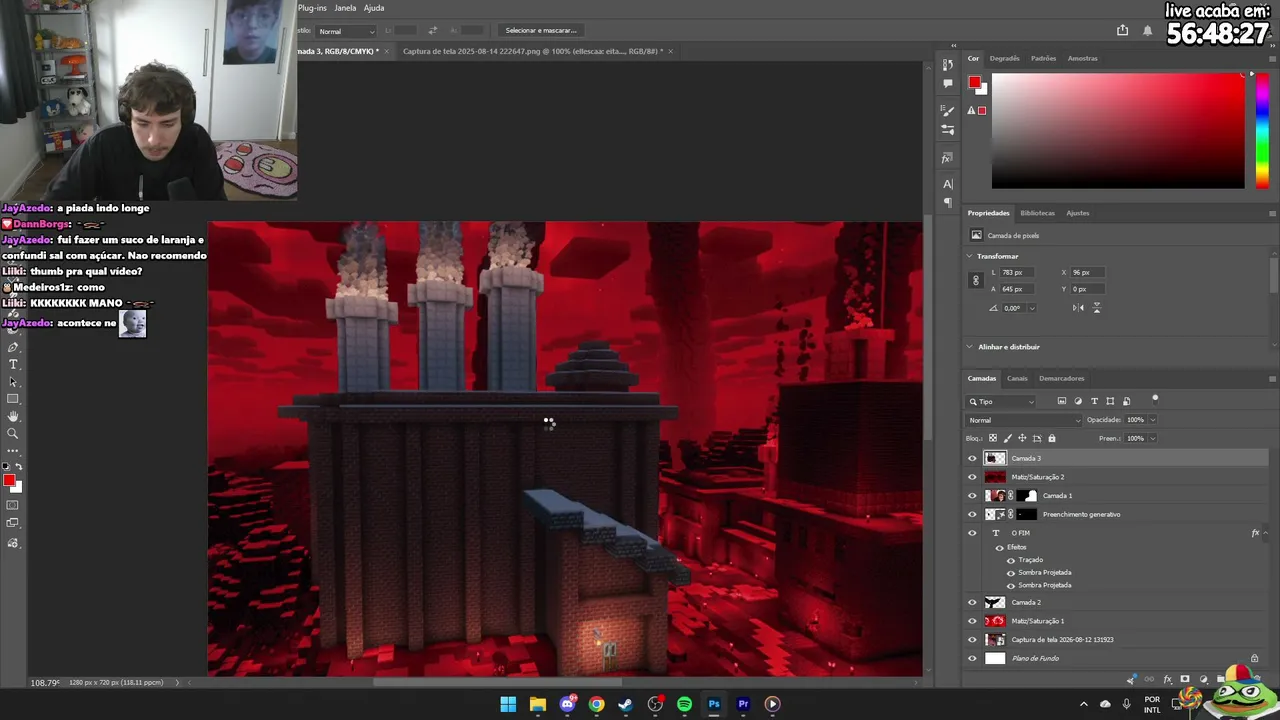Click the Selecionar e mascarar button
This screenshot has width=1280, height=720.
(x=541, y=30)
